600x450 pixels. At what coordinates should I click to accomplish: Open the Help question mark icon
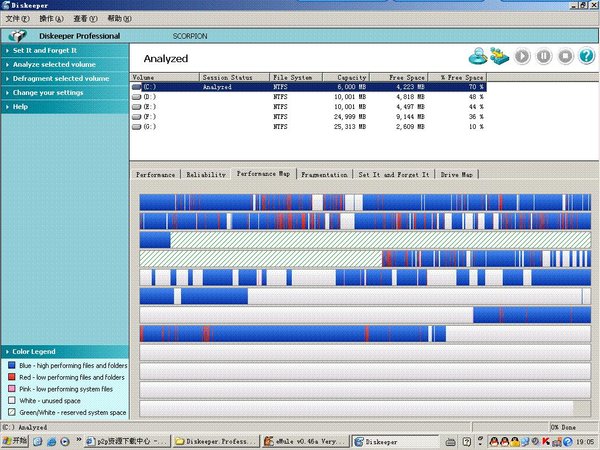click(x=587, y=56)
